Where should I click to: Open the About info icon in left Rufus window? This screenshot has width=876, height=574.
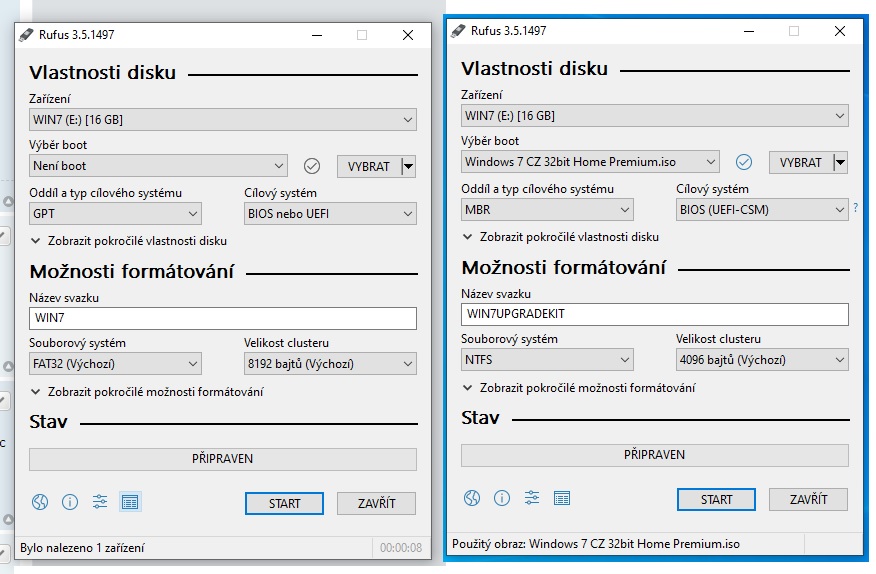[x=70, y=502]
